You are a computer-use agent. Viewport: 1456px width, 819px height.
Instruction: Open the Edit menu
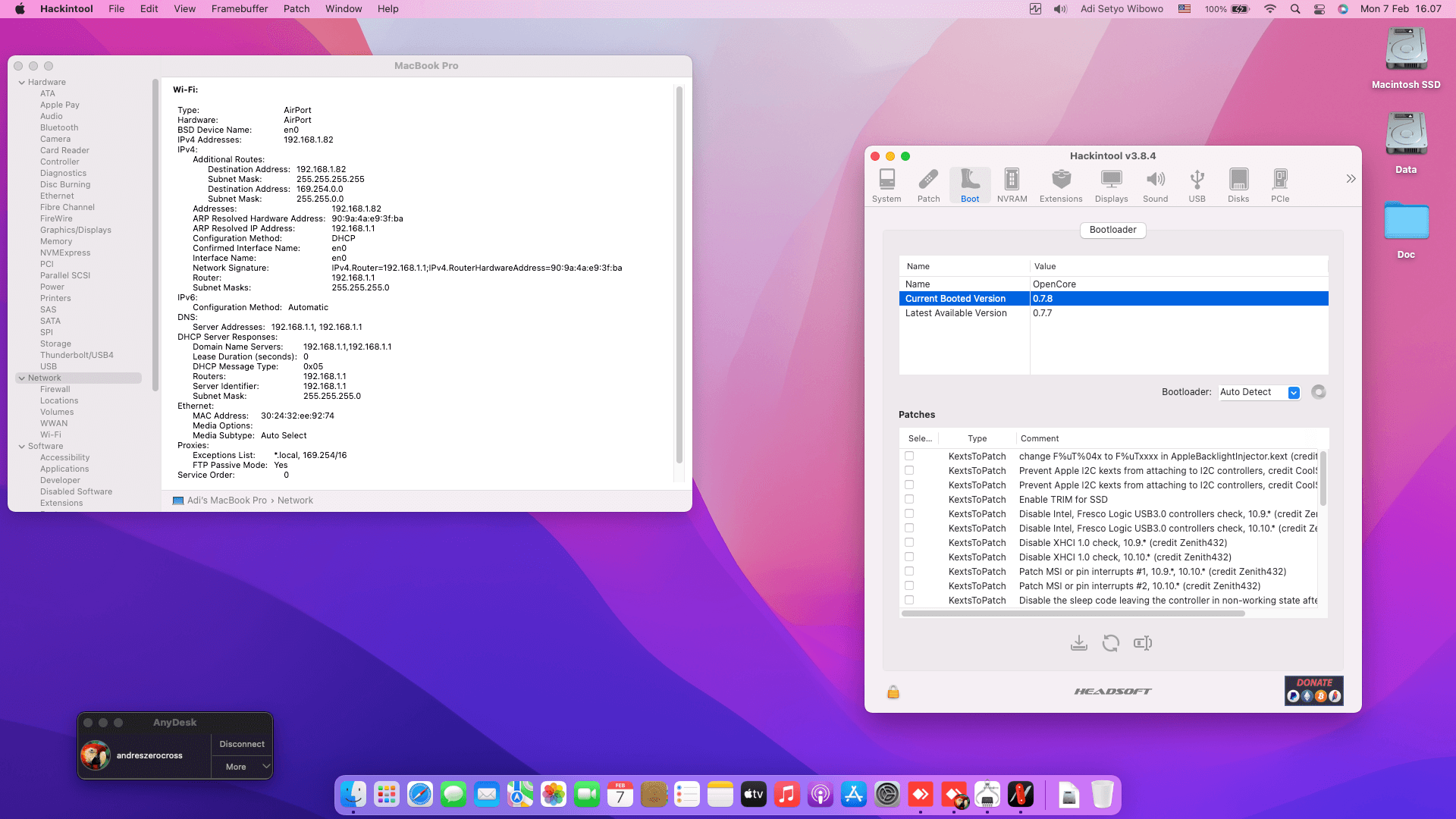click(x=149, y=9)
